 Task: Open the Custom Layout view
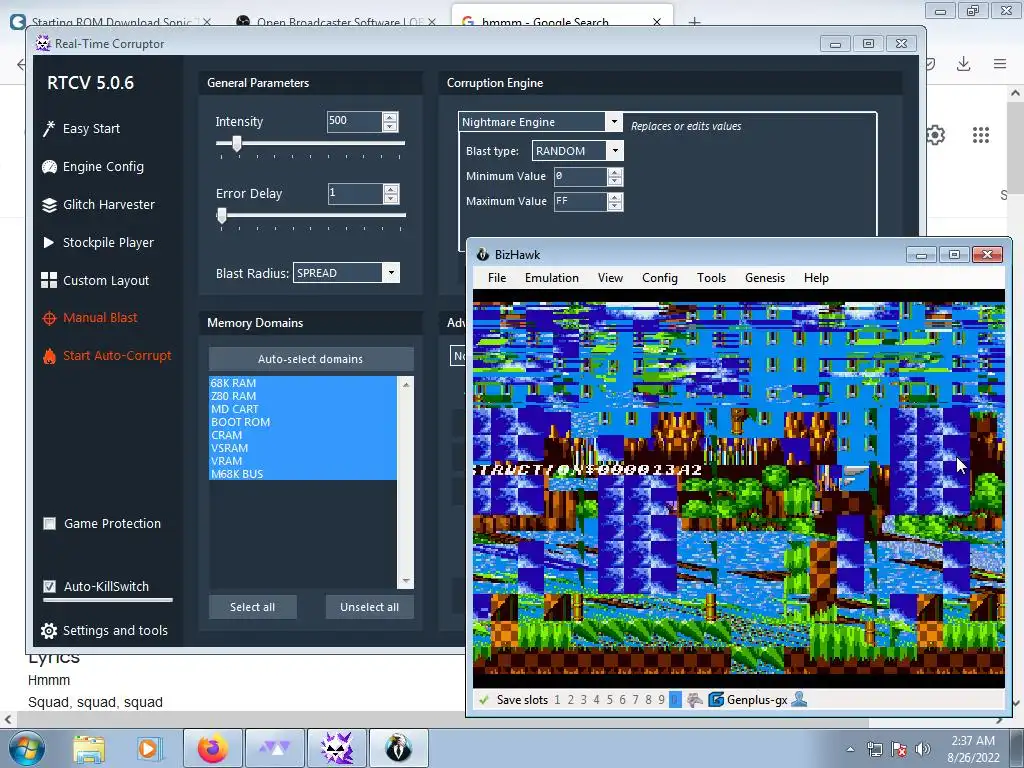[95, 280]
